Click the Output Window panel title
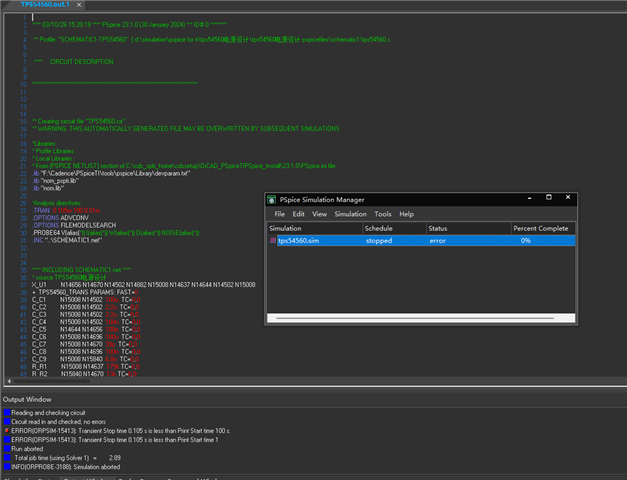The height and width of the screenshot is (480, 627). [27, 399]
